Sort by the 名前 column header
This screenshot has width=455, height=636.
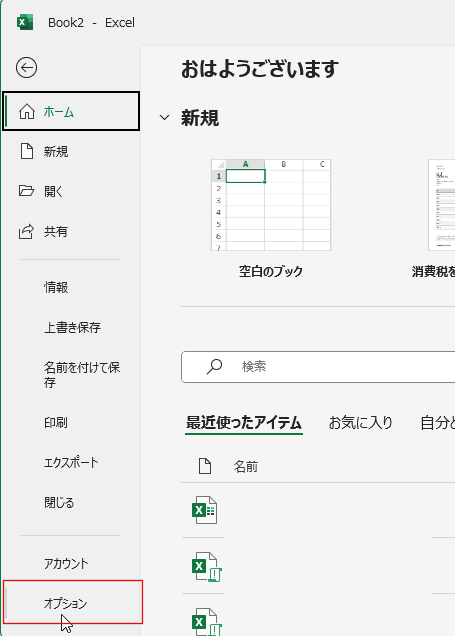[246, 466]
